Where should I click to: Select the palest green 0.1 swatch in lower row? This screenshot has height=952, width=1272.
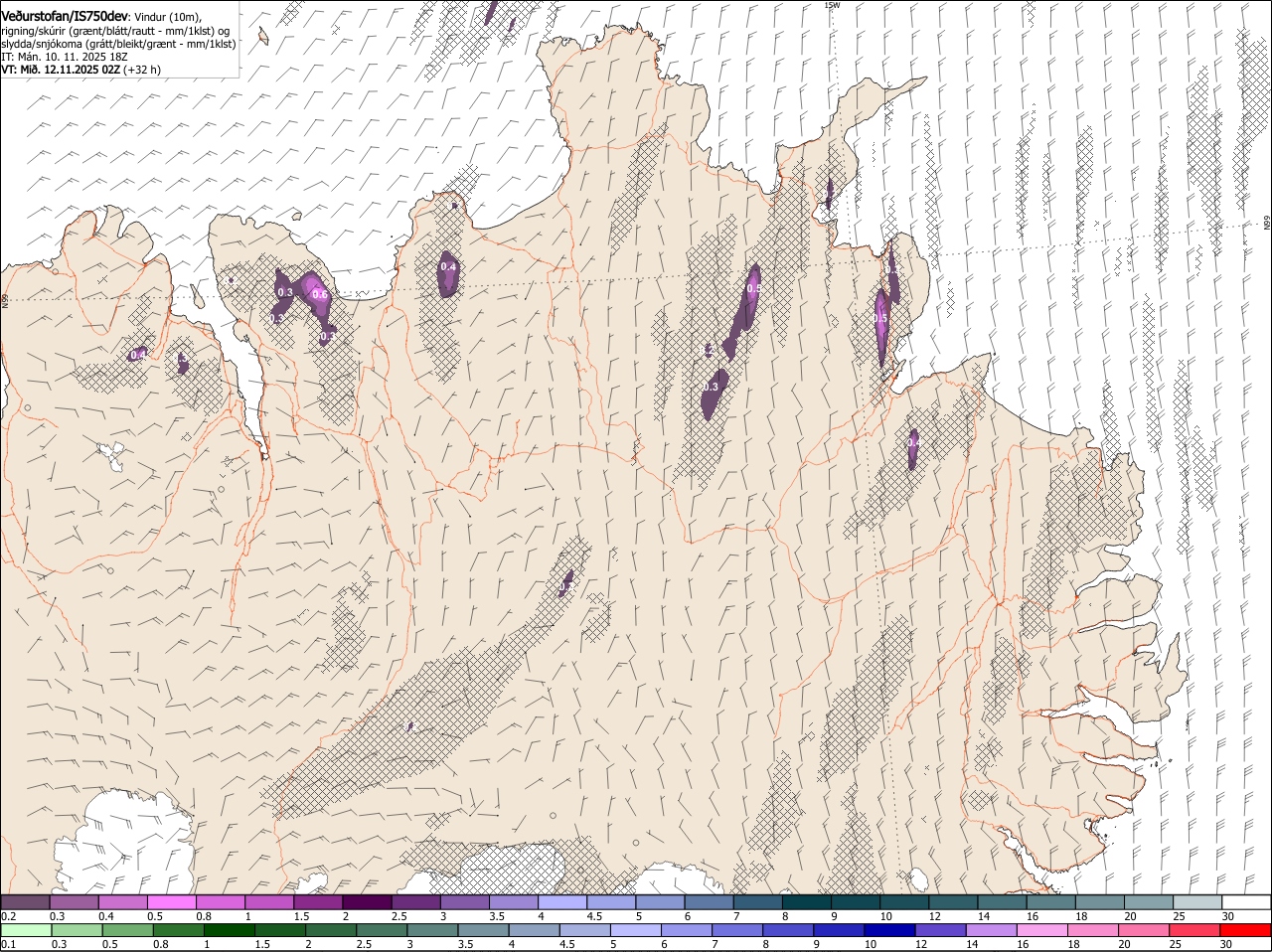point(25,930)
